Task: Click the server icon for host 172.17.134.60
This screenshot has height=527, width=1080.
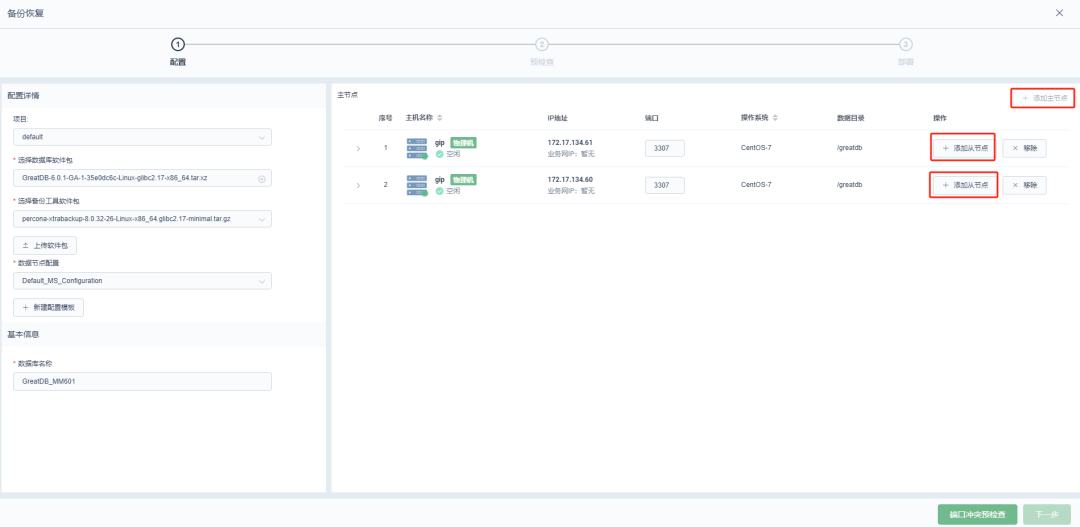Action: (x=417, y=185)
